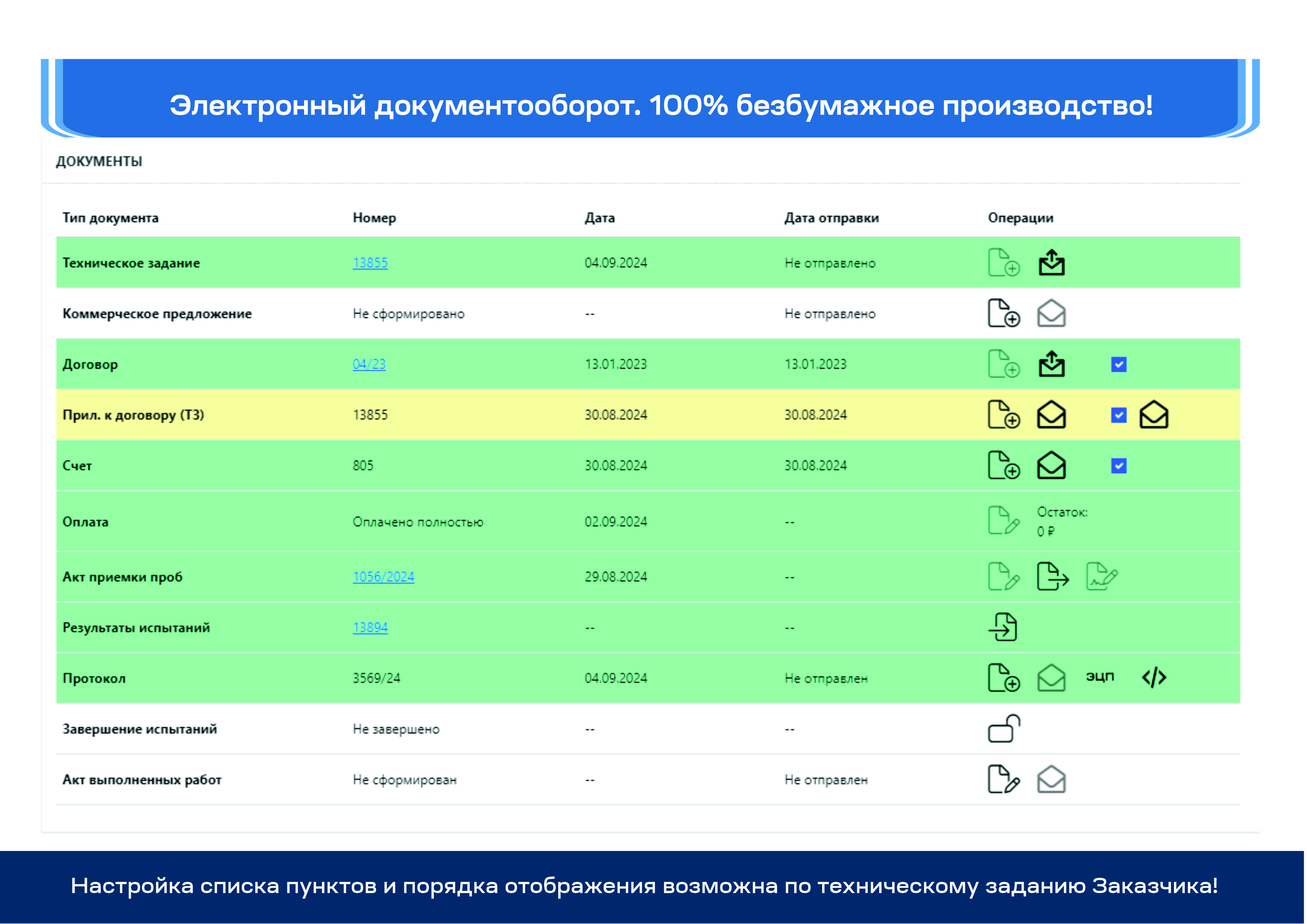The width and height of the screenshot is (1307, 924).
Task: Edit Акт выполненных работ document icon
Action: point(1003,779)
